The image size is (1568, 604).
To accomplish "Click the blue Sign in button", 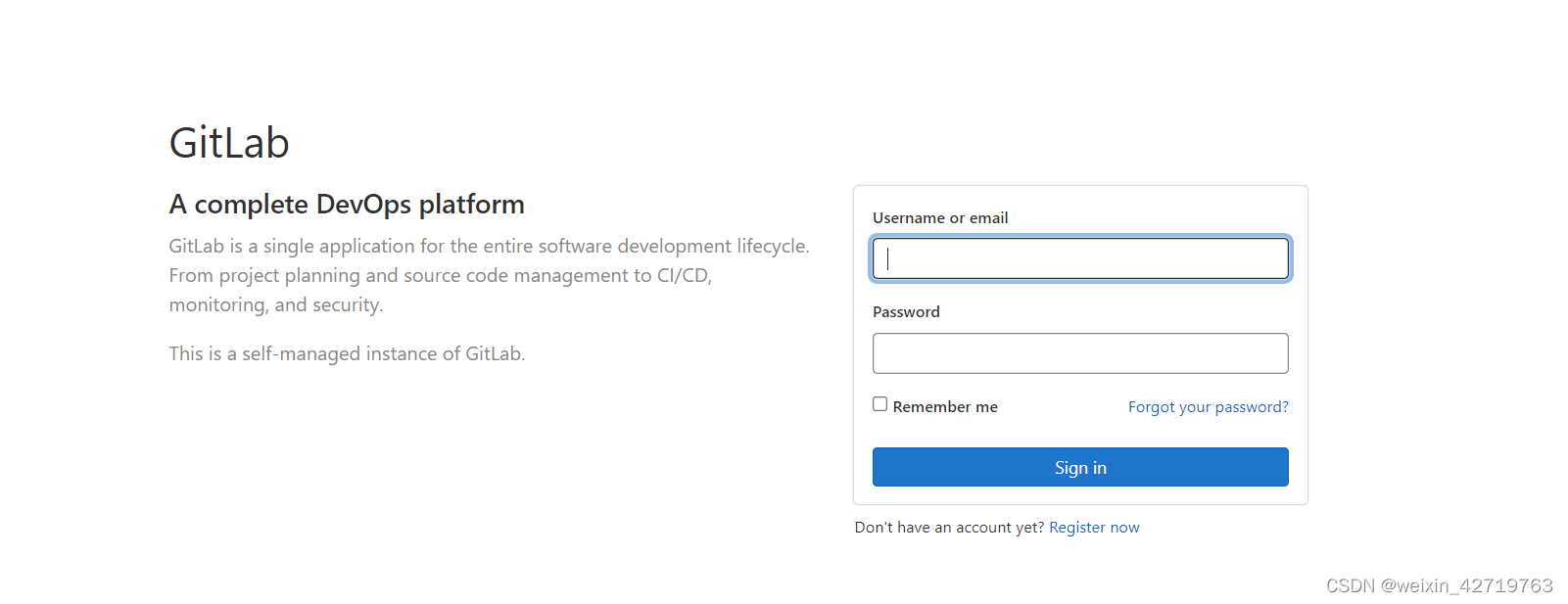I will [x=1080, y=467].
